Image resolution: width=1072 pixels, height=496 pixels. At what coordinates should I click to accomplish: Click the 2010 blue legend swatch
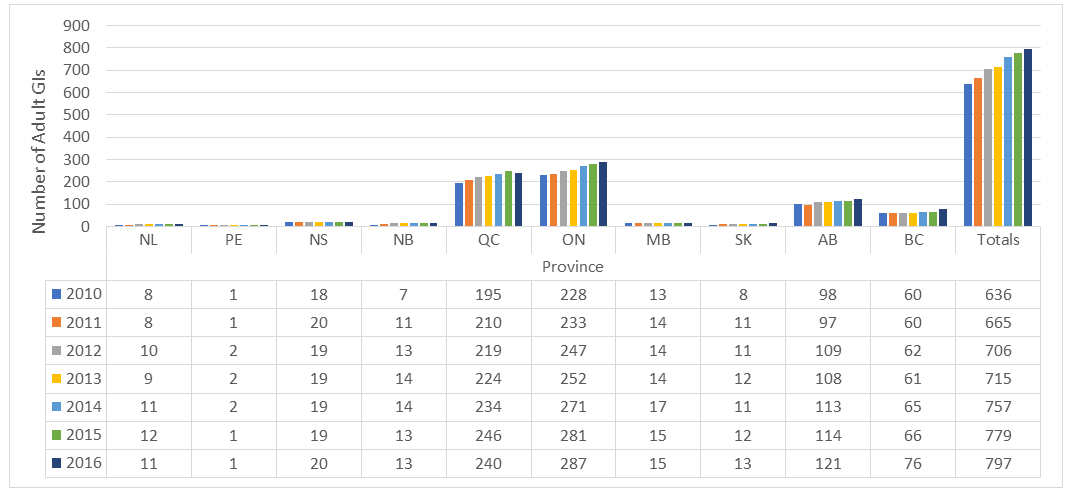[x=57, y=294]
